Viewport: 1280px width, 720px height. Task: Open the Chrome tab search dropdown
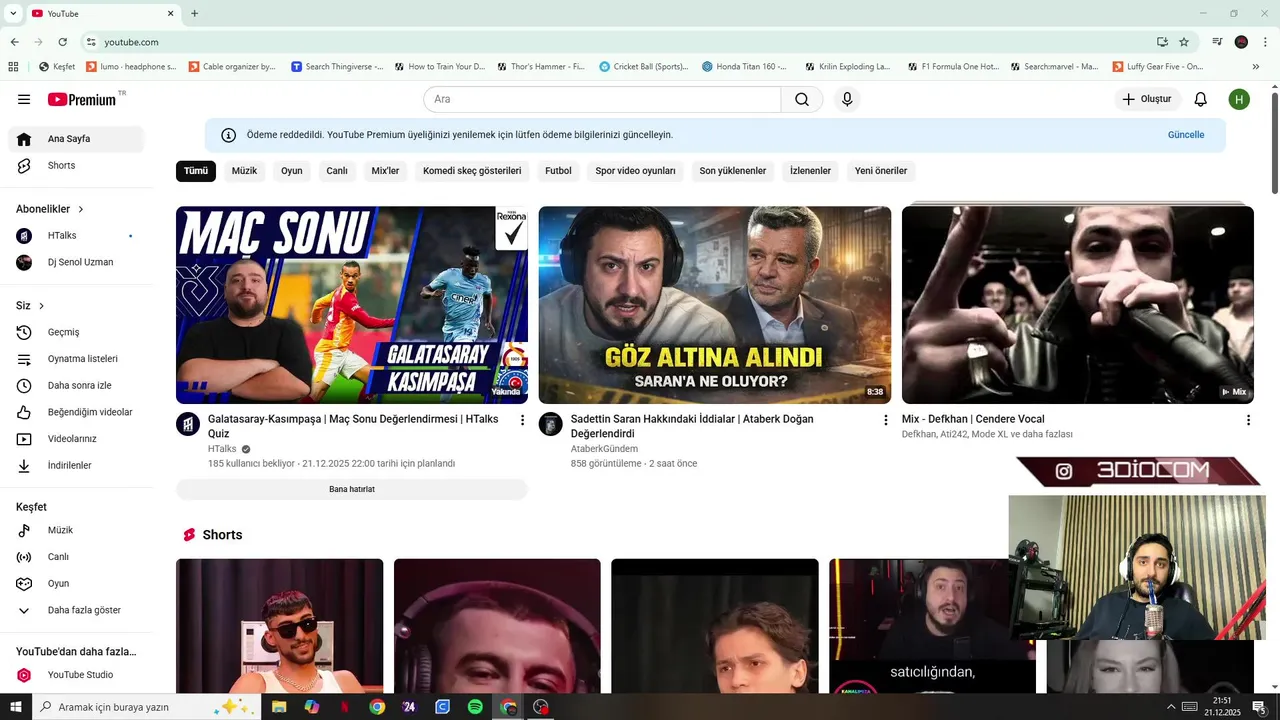coord(13,13)
